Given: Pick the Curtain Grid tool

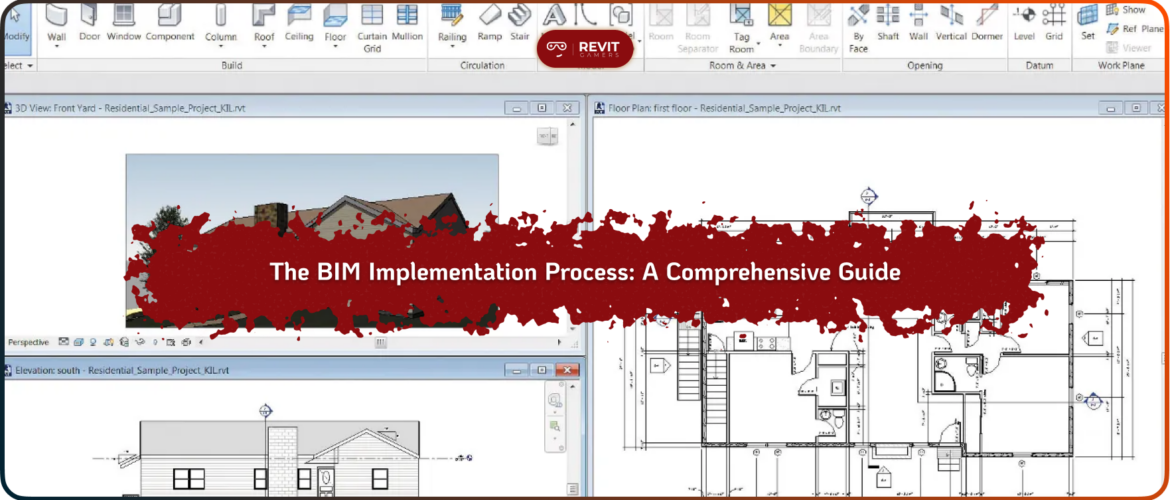Looking at the screenshot, I should [x=372, y=28].
